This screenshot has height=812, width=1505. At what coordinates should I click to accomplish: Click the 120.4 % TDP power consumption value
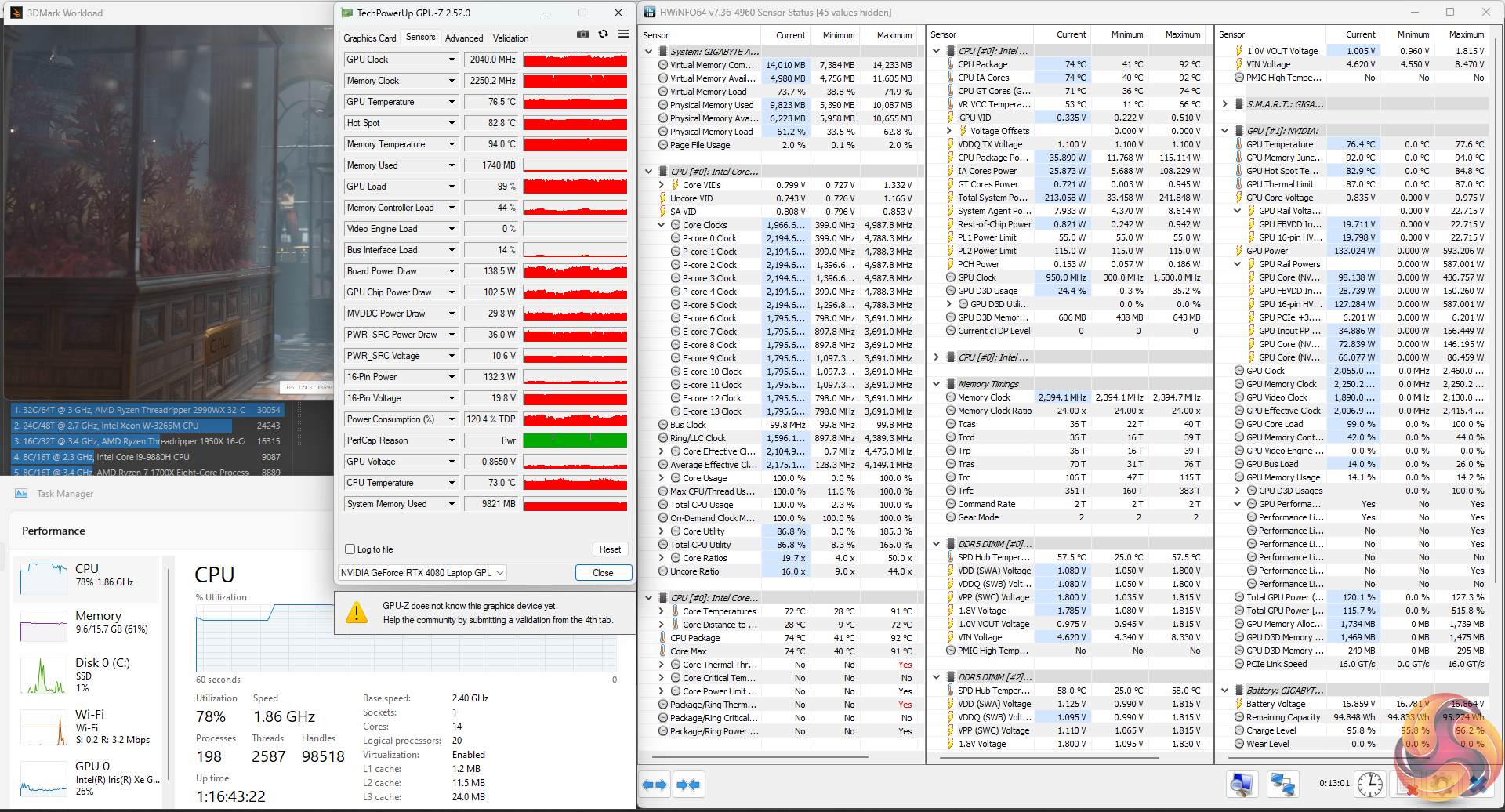click(x=491, y=419)
